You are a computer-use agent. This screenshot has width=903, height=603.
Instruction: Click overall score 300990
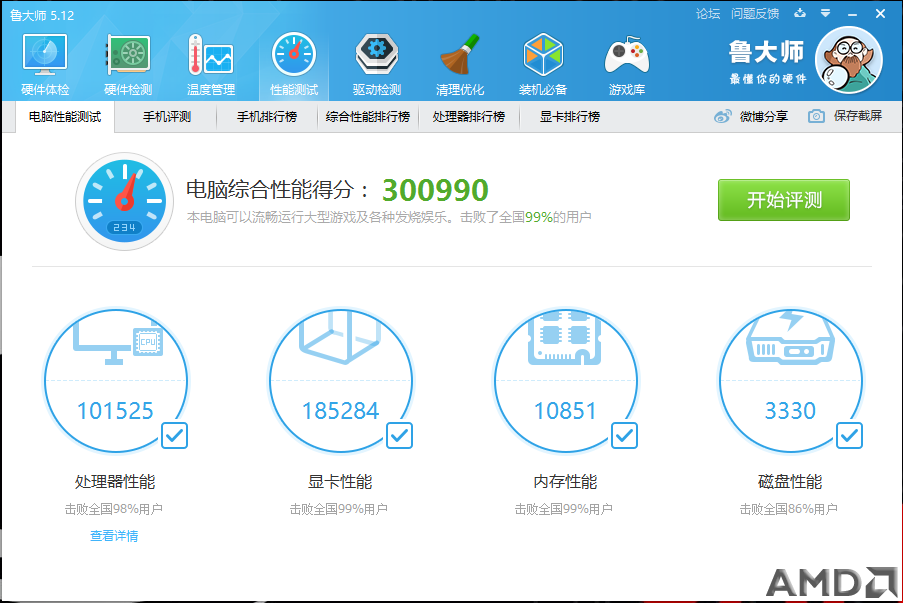(435, 190)
